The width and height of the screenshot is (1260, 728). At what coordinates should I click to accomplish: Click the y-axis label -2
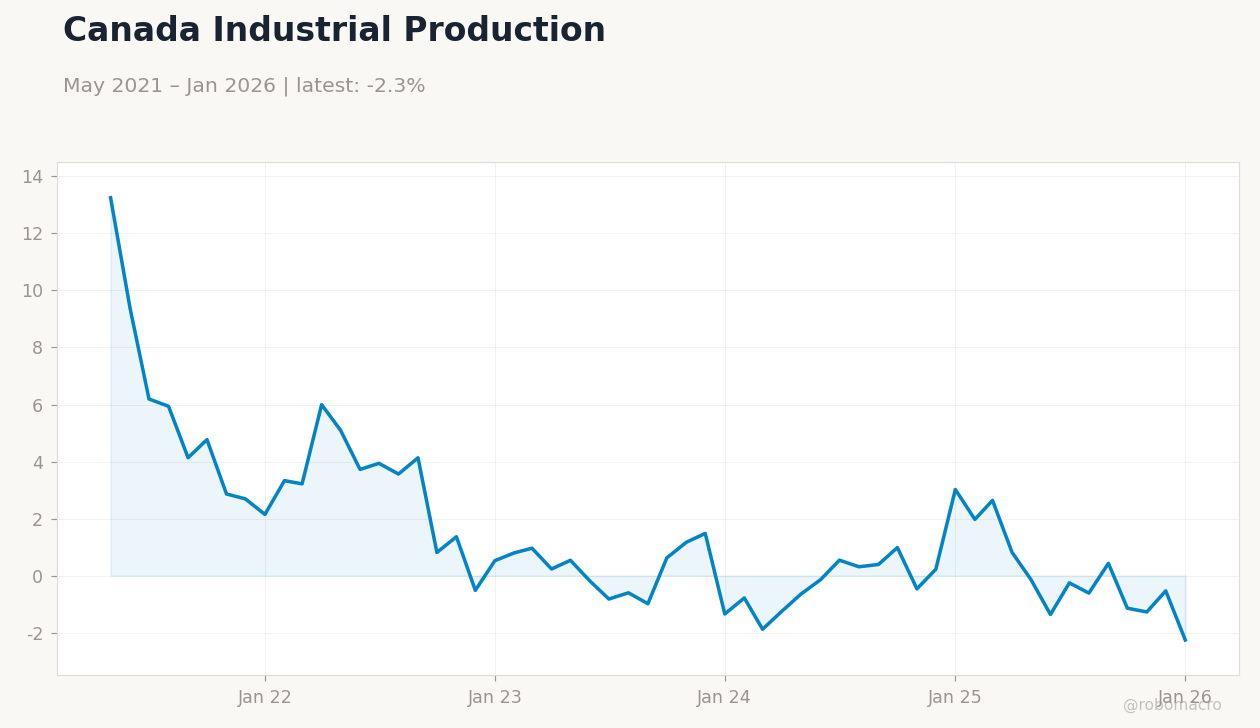coord(34,634)
